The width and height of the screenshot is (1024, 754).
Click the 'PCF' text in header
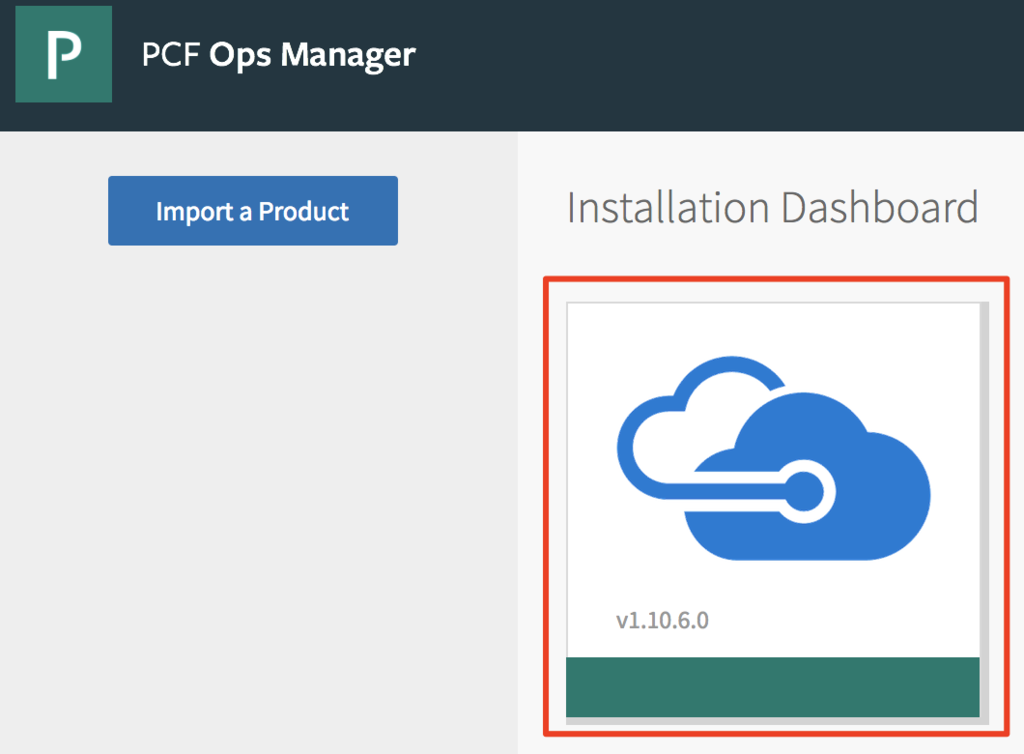(171, 54)
